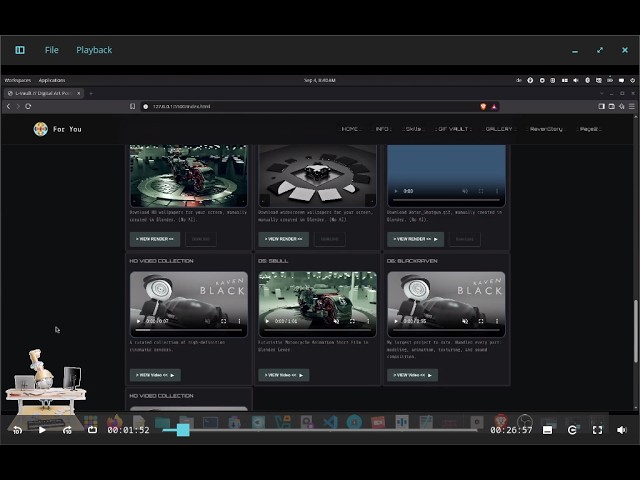Click Download button under Motor_Shotgun card
The width and height of the screenshot is (640, 480).
[x=464, y=239]
